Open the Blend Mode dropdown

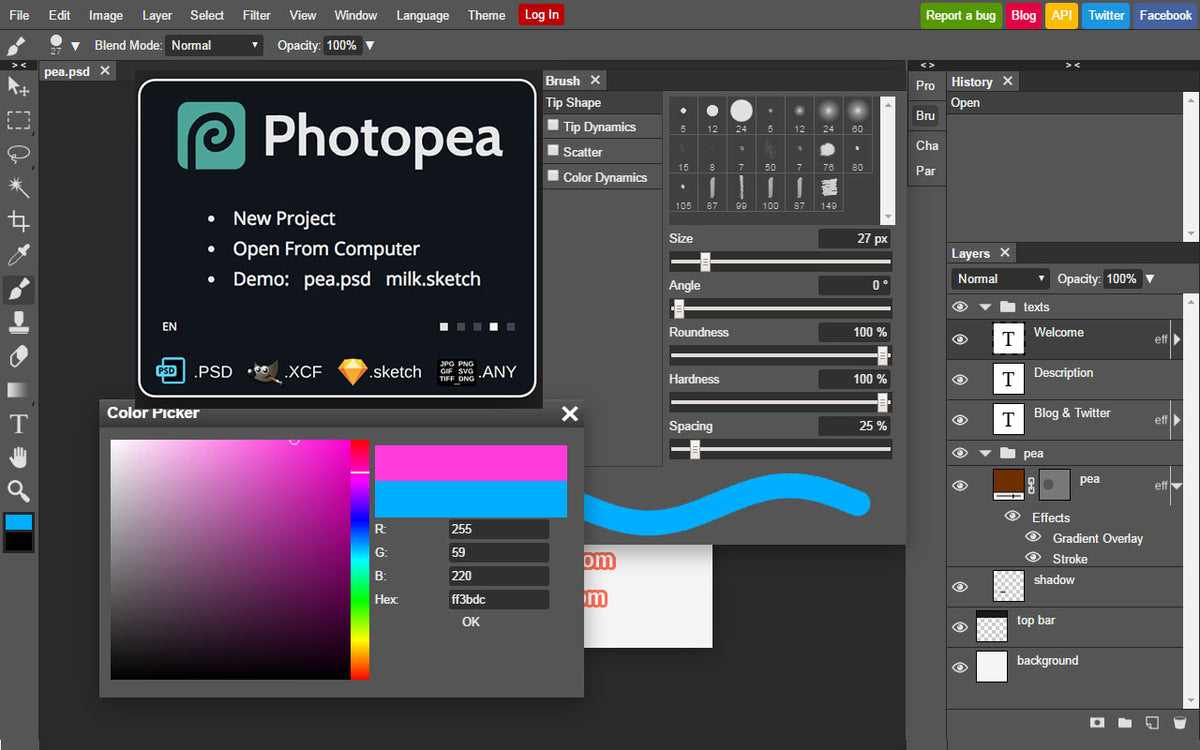click(x=215, y=45)
